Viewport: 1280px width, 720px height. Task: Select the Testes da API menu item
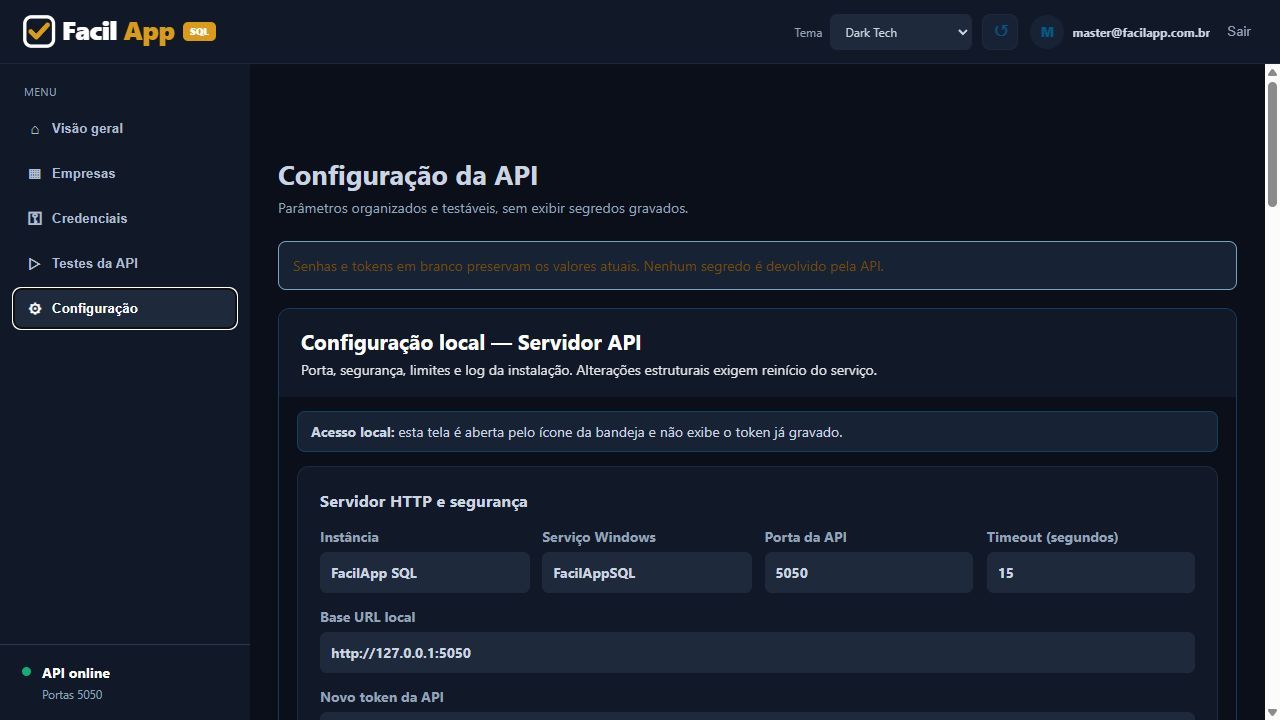(125, 264)
